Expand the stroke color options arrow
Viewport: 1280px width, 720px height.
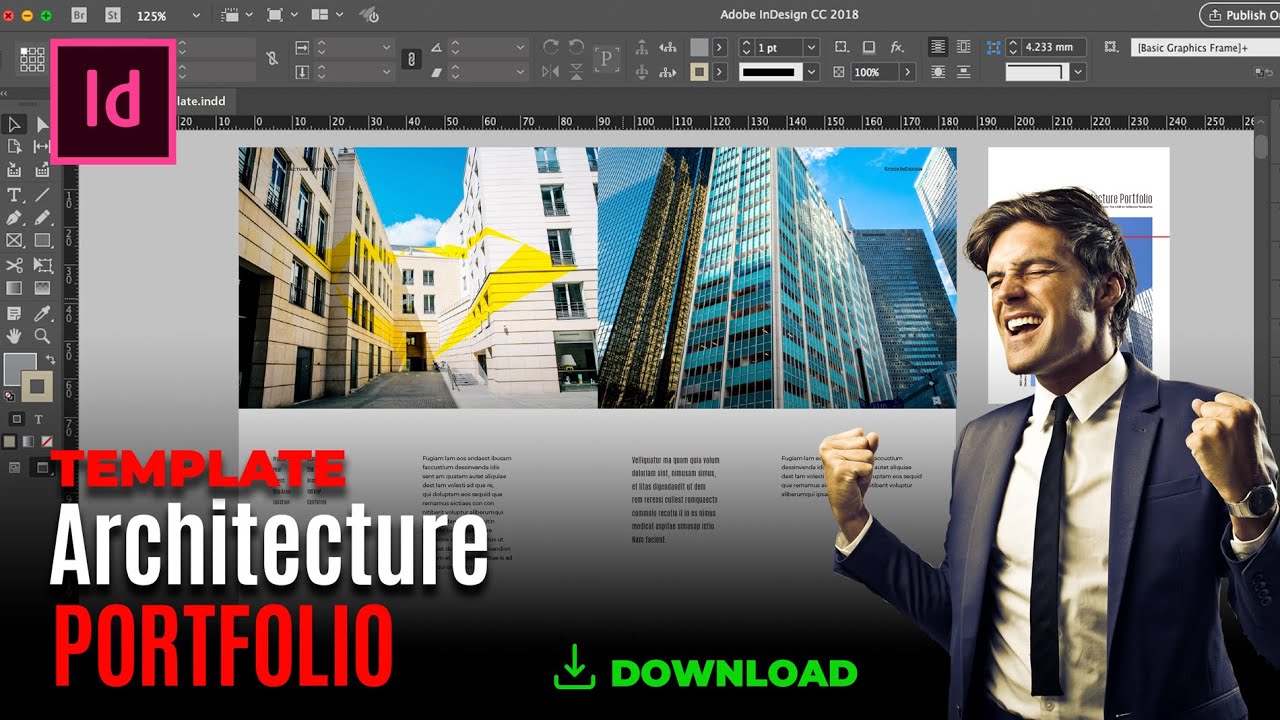click(719, 72)
